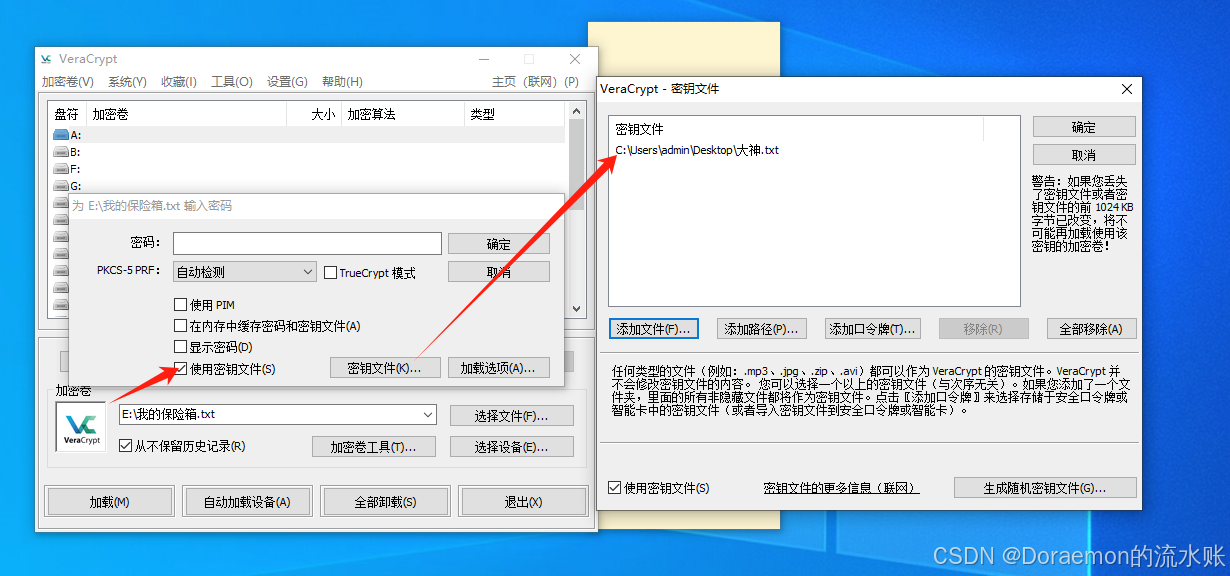Toggle 使用密钥文件(S) in password dialog
1230x576 pixels.
181,368
